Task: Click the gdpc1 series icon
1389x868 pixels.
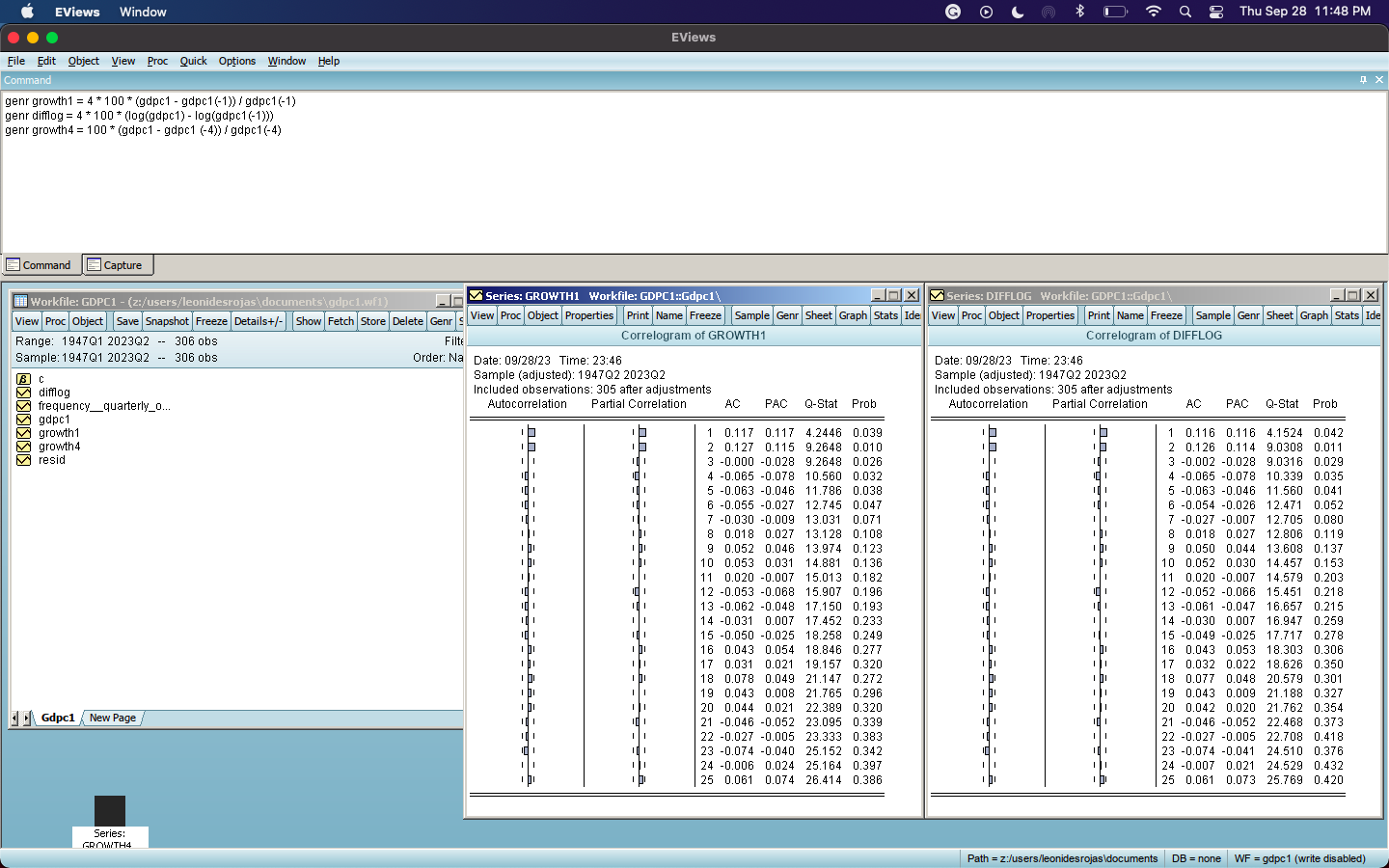Action: pyautogui.click(x=23, y=420)
